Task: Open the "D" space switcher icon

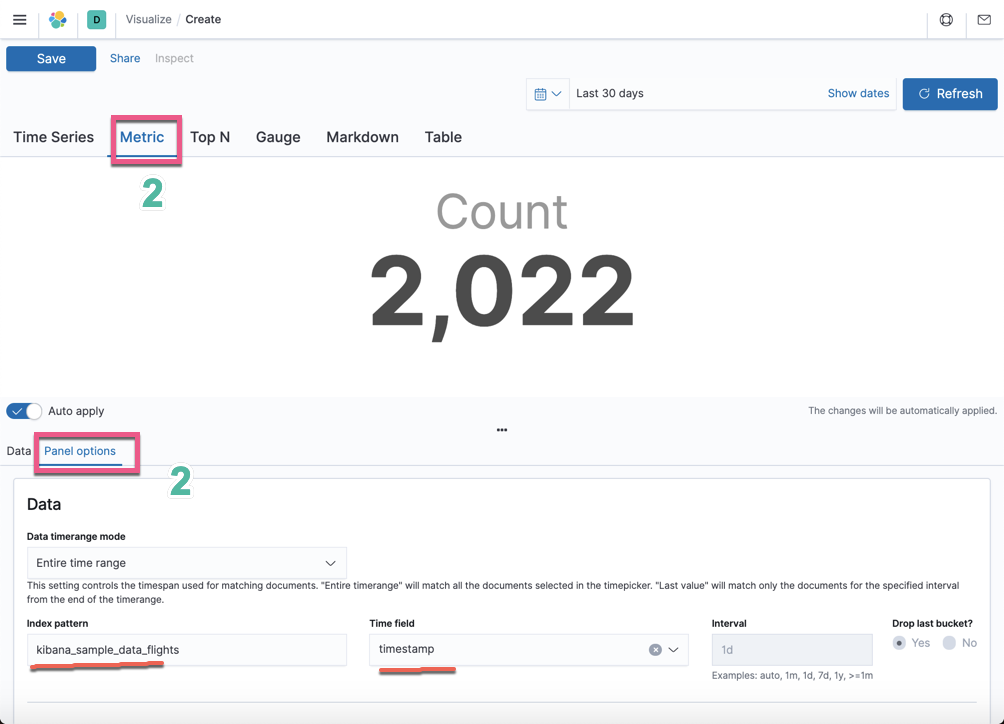Action: (x=96, y=19)
